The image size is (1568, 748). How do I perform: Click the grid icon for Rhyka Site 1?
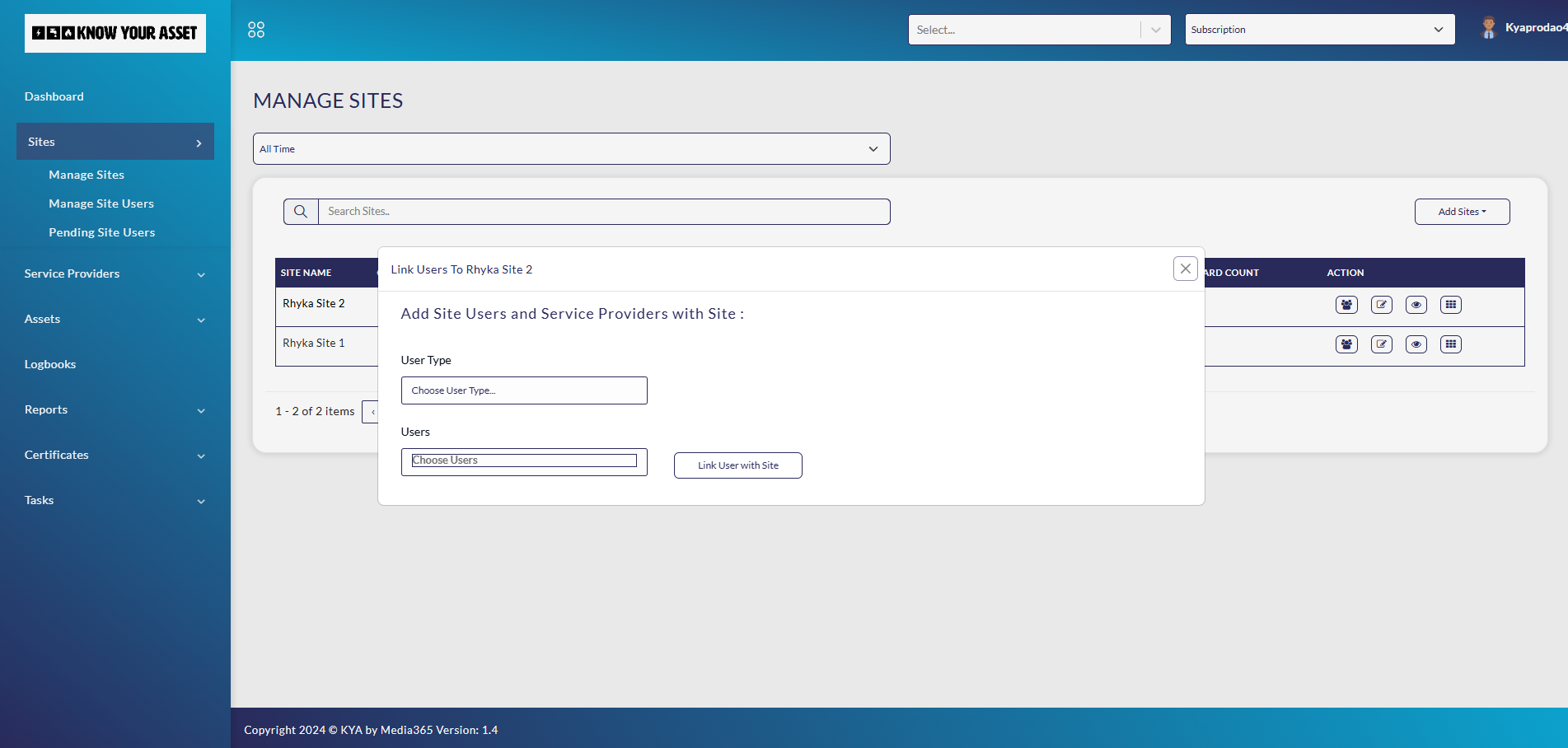coord(1451,344)
